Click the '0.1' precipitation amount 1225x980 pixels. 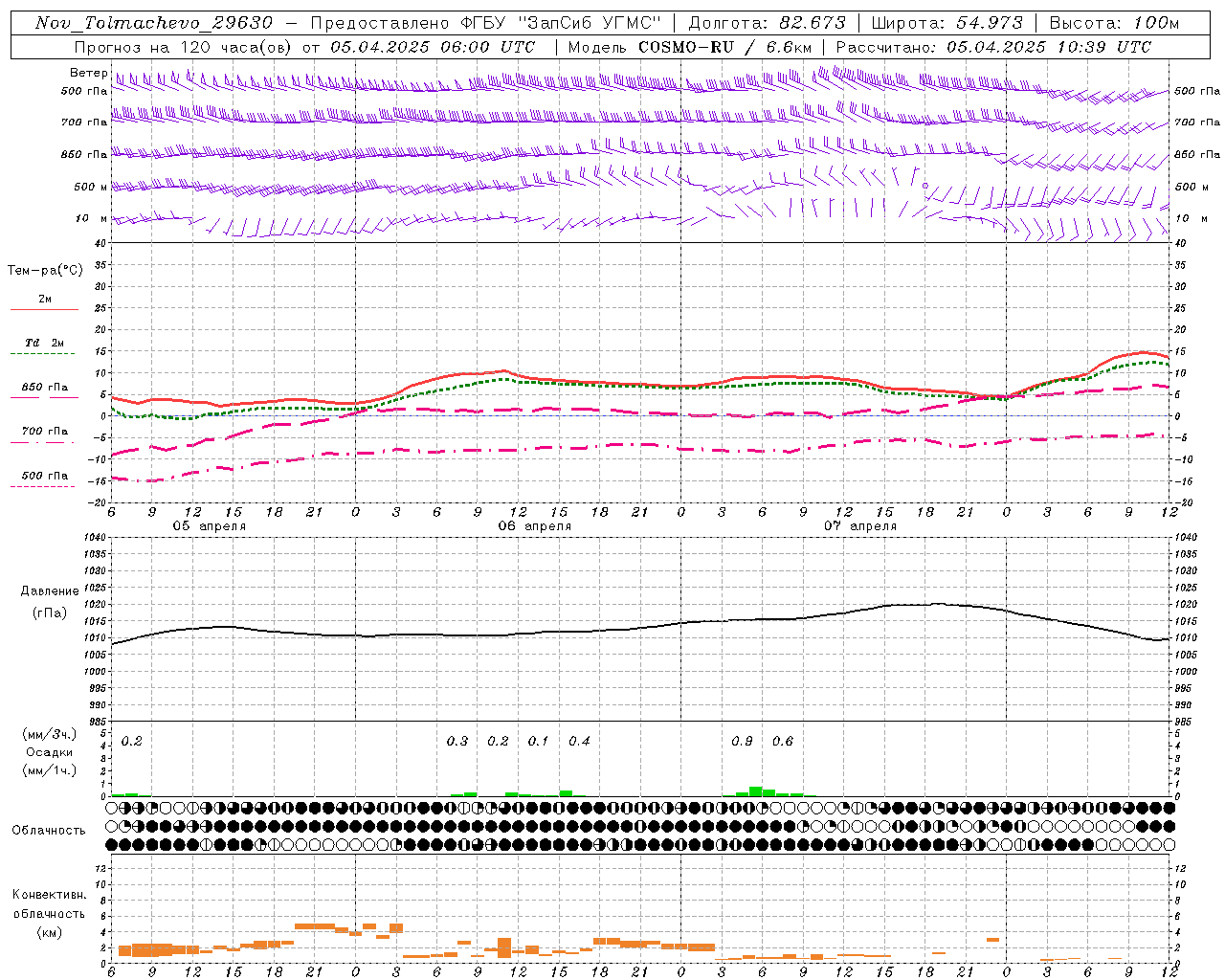(x=539, y=742)
